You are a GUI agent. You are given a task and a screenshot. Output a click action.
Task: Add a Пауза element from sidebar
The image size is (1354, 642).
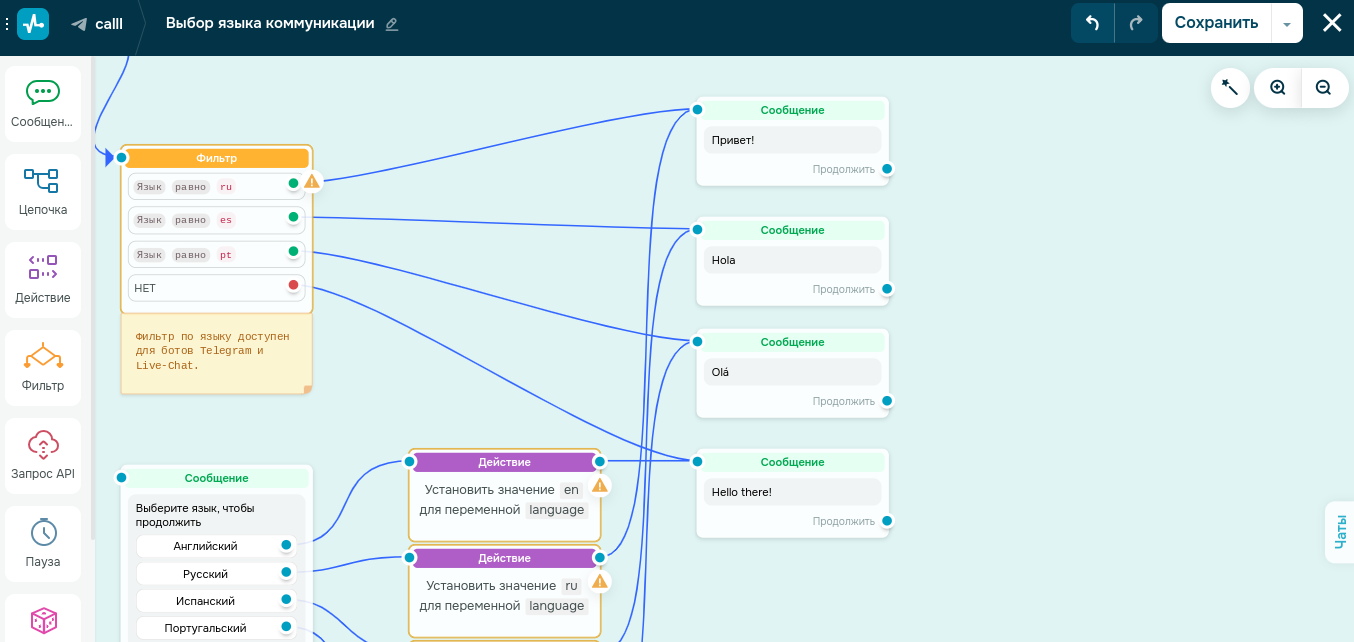43,544
